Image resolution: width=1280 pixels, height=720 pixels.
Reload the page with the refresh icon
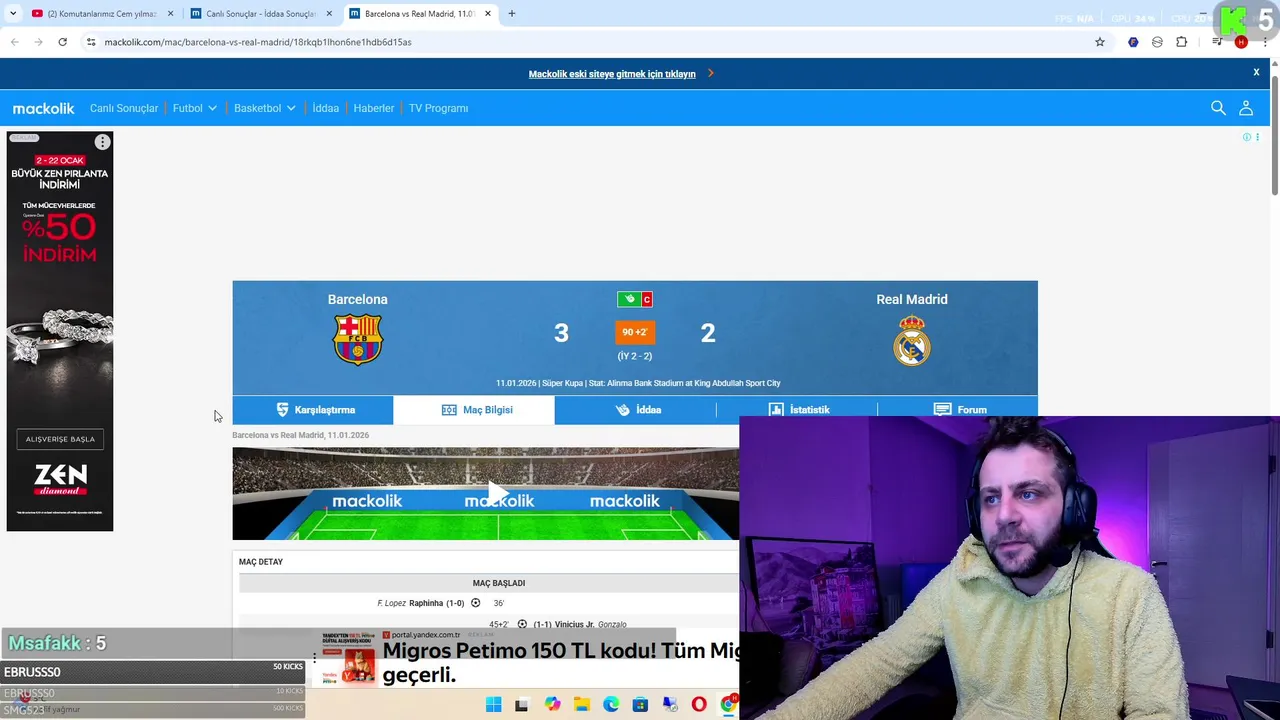click(x=62, y=42)
